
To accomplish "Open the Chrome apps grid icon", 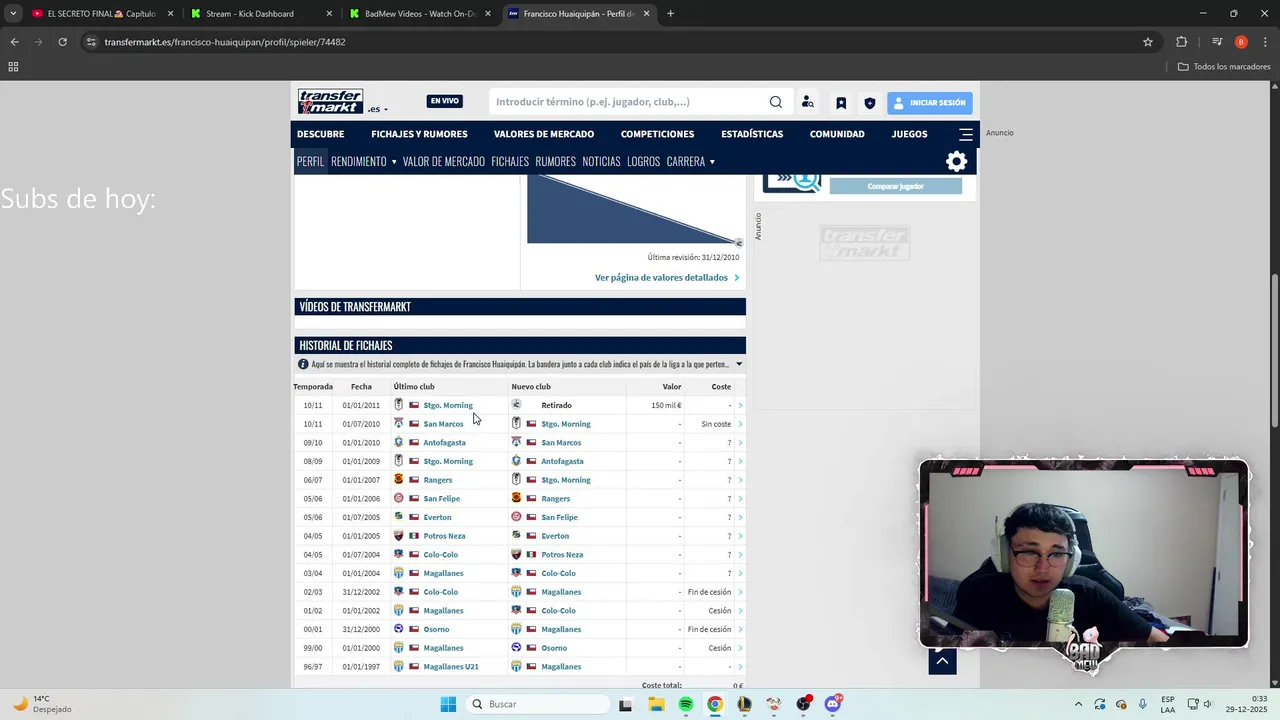I will pyautogui.click(x=13, y=67).
